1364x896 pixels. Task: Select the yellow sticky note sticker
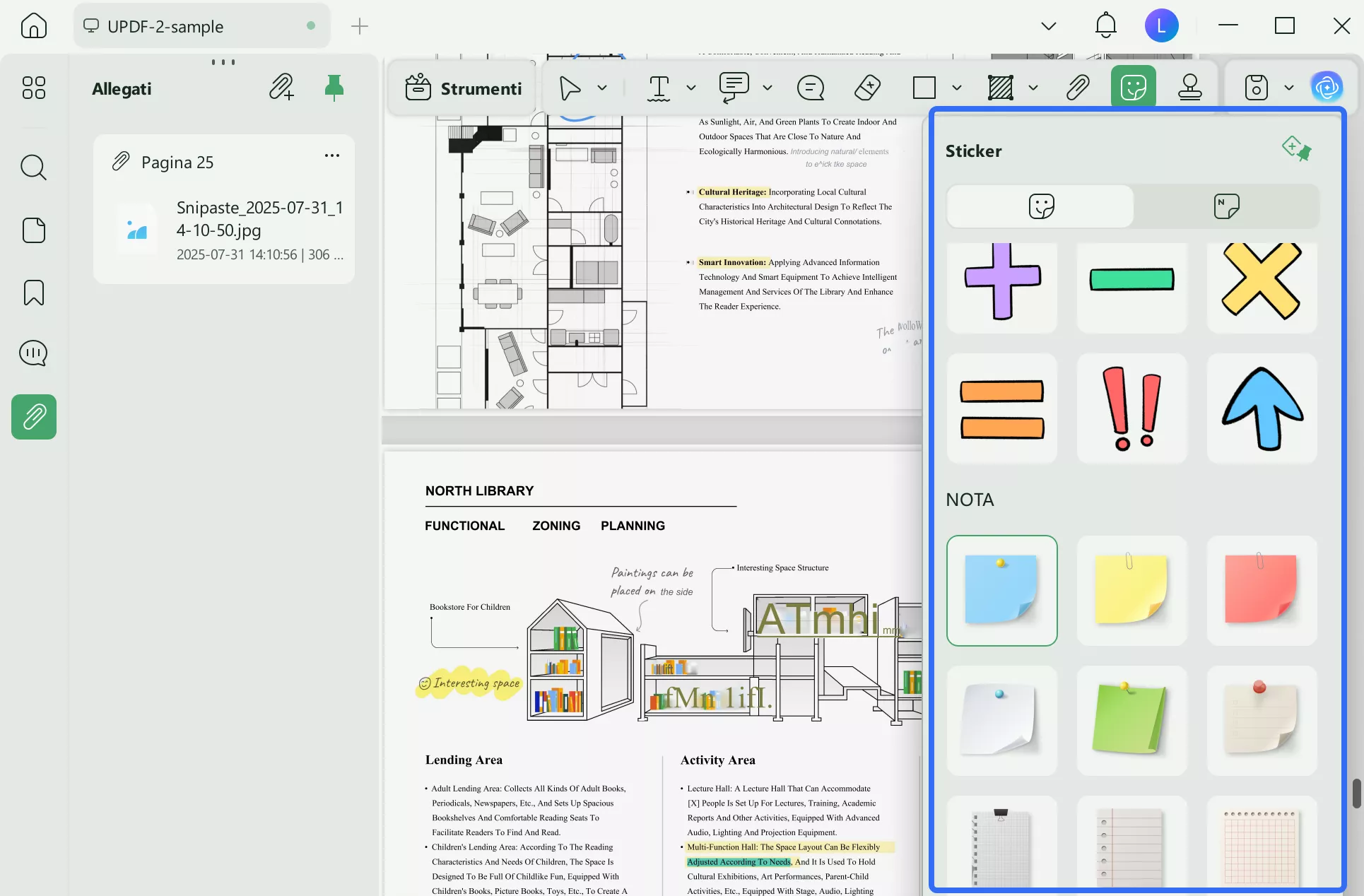pos(1131,590)
